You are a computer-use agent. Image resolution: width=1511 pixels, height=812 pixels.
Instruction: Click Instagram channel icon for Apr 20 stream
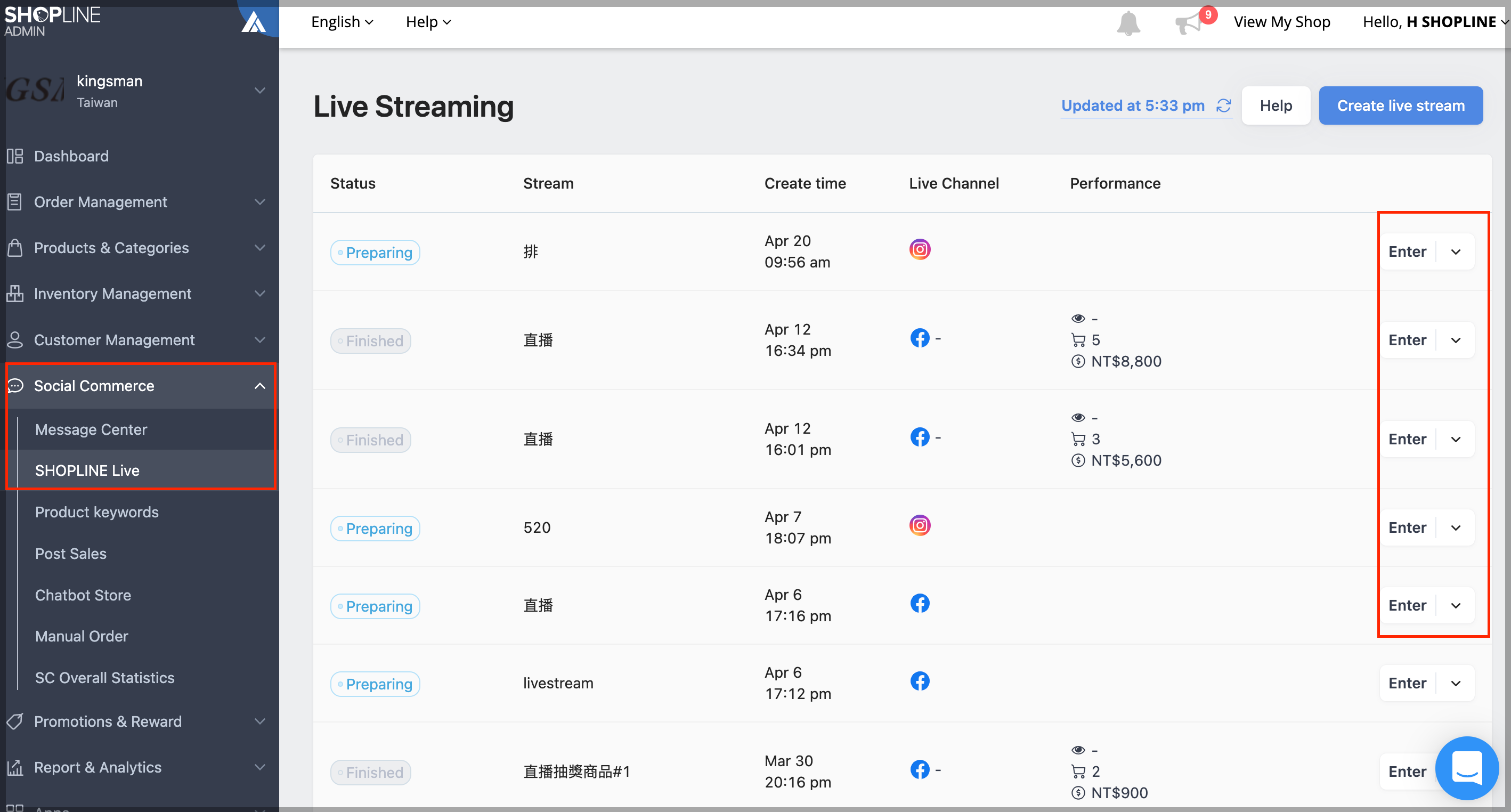(920, 249)
